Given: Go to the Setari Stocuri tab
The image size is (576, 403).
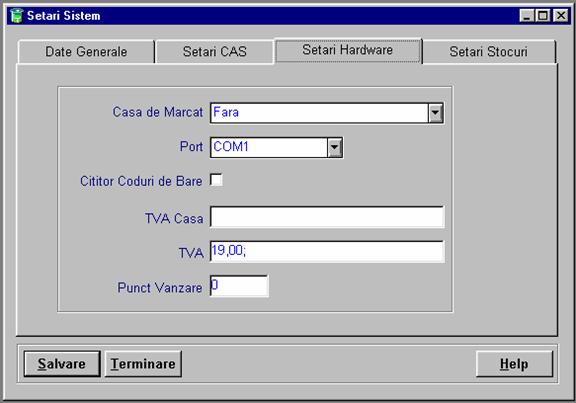Looking at the screenshot, I should tap(489, 52).
